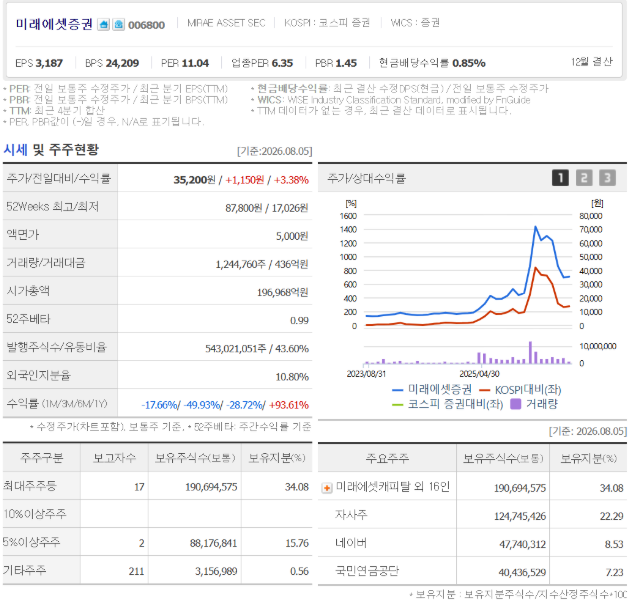Click blue 미래에셋증권 legend line swatch
Image resolution: width=632 pixels, height=602 pixels.
click(397, 390)
